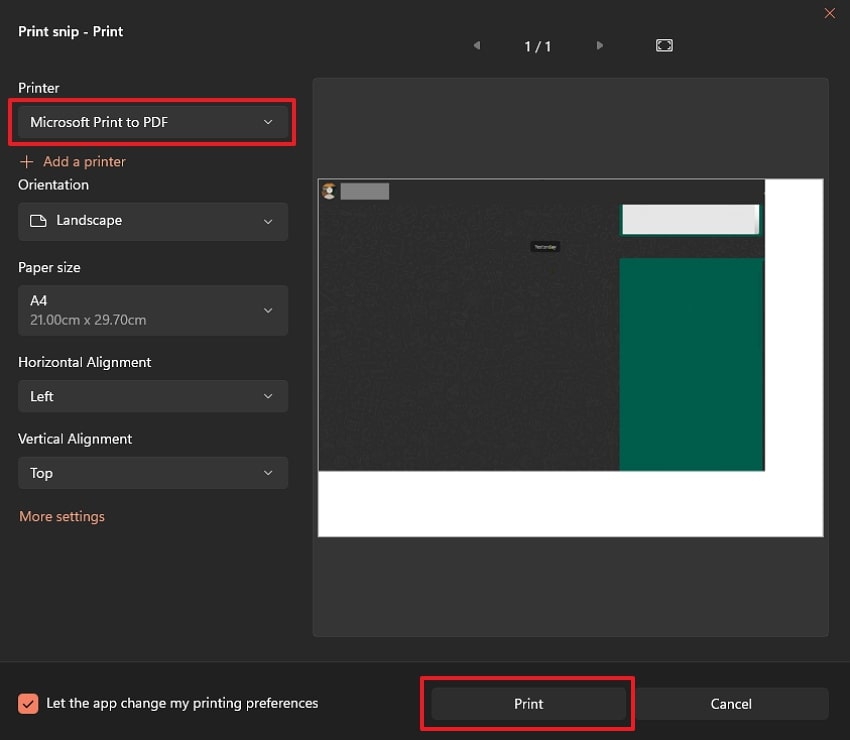Click the 1 / 1 page indicator
This screenshot has width=850, height=740.
[x=538, y=46]
